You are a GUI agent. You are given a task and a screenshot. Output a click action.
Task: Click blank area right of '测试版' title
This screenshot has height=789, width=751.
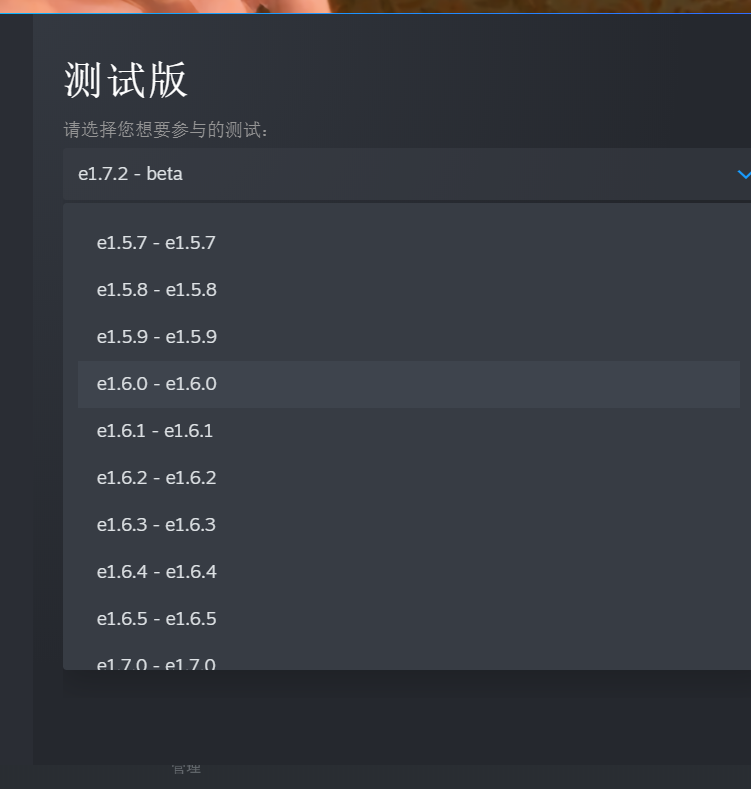468,80
